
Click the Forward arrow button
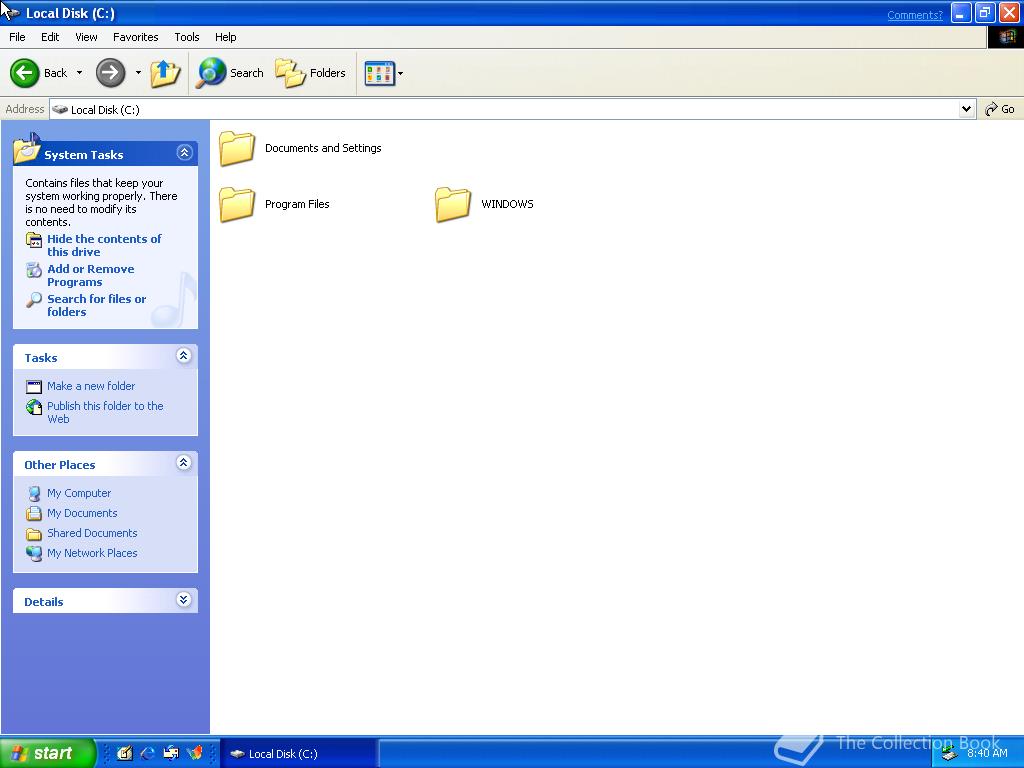point(110,72)
